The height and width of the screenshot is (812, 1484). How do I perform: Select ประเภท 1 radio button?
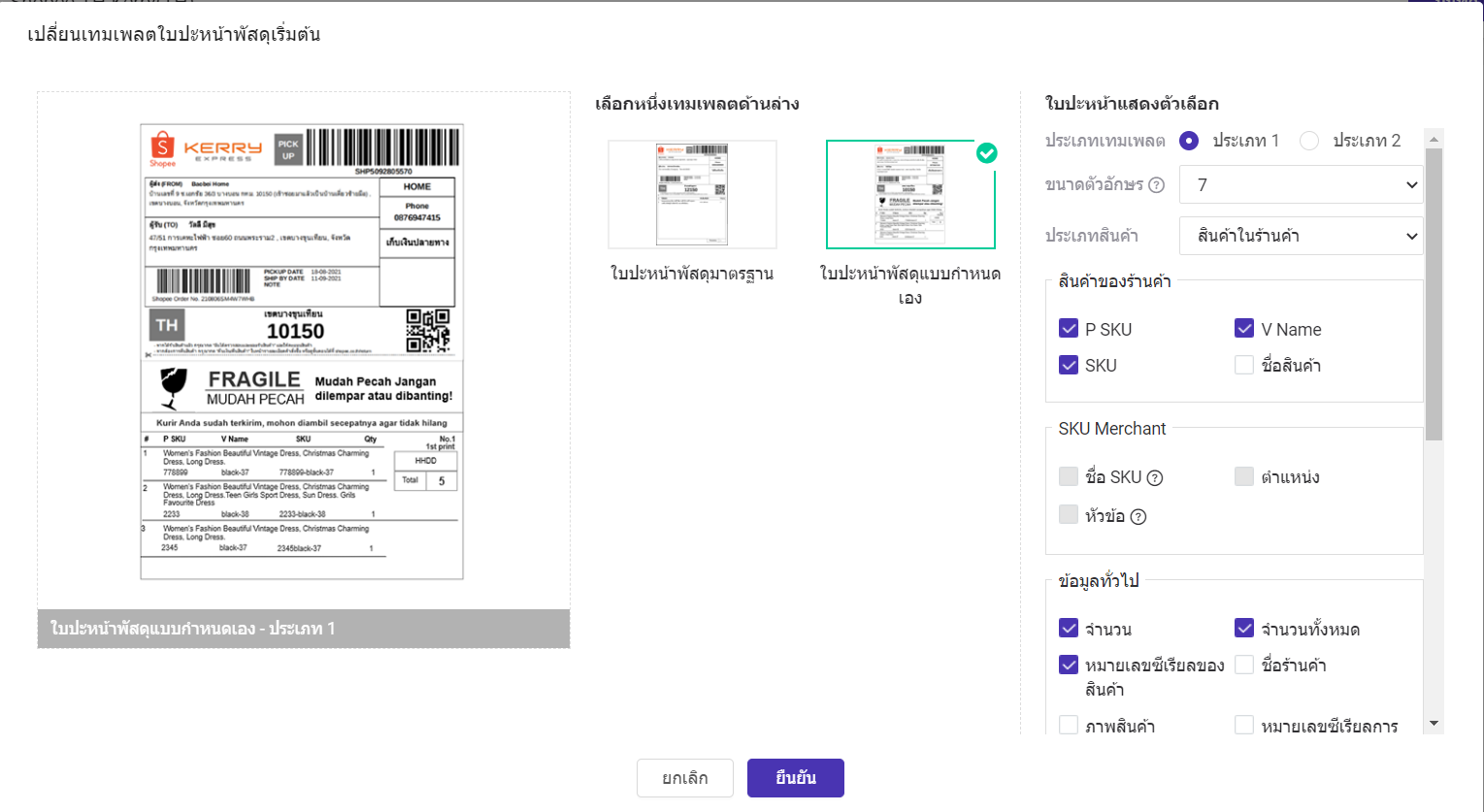[1189, 141]
